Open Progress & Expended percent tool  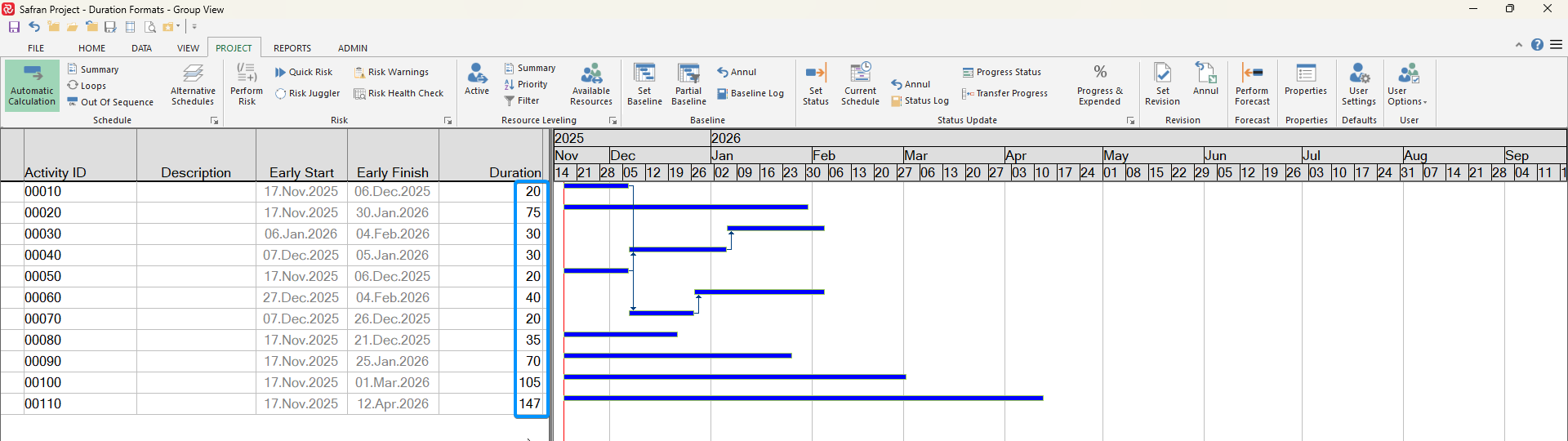(1099, 85)
